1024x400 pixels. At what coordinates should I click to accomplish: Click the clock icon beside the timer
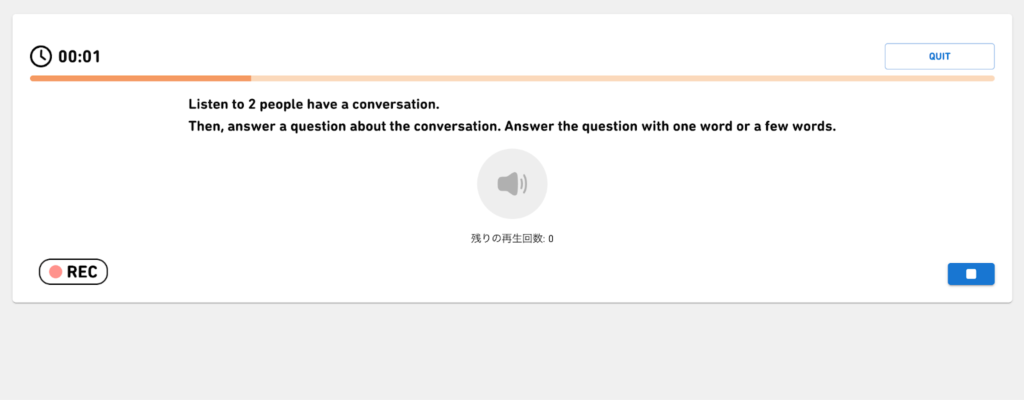pyautogui.click(x=41, y=56)
